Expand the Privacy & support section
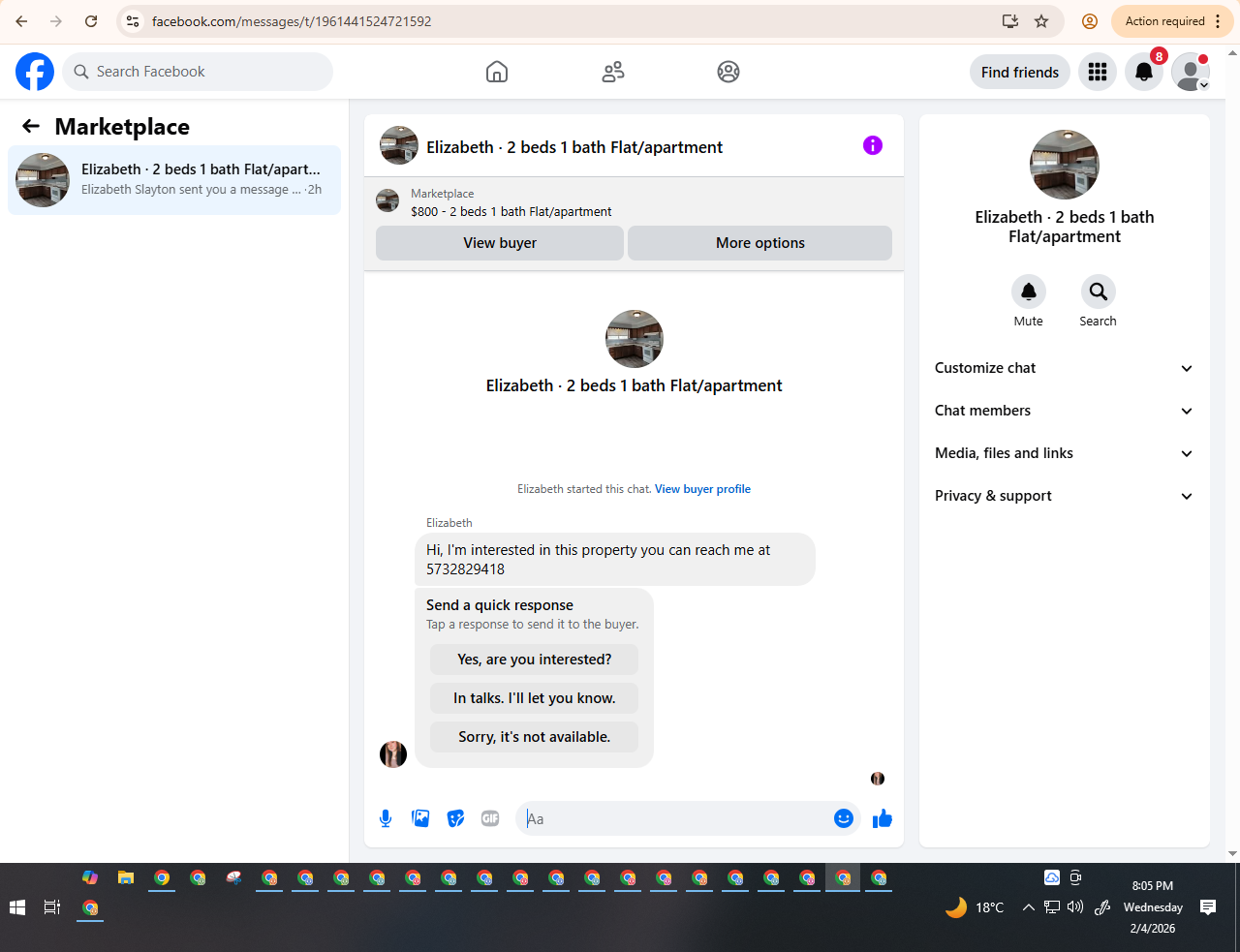Screen dimensions: 1240x952 [x=1065, y=496]
